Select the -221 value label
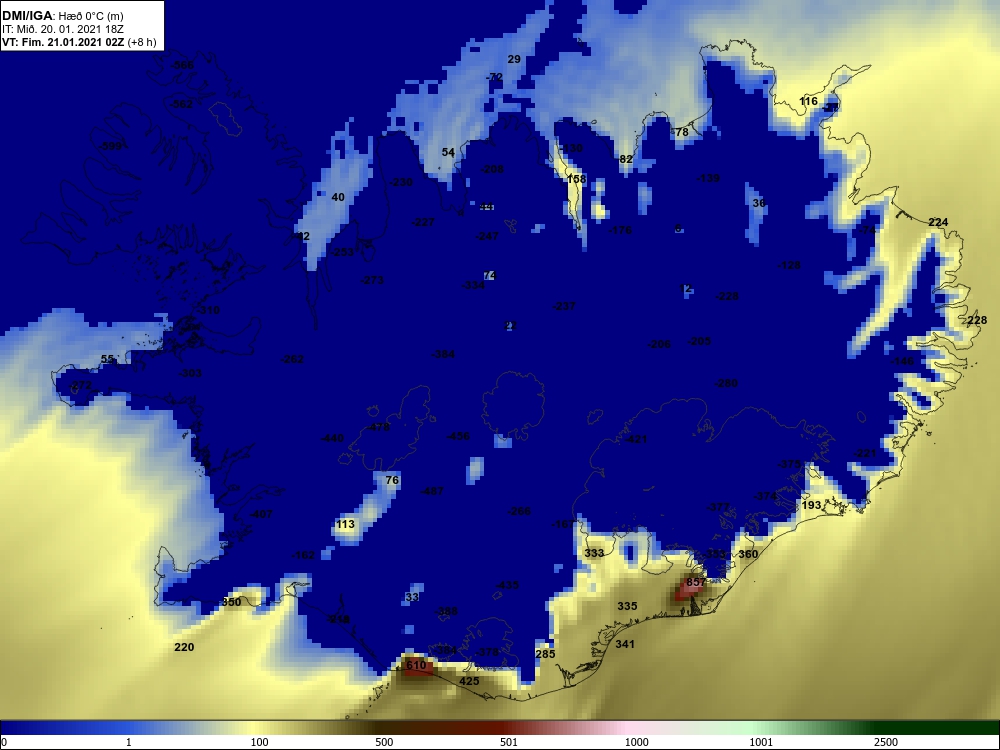 point(865,453)
